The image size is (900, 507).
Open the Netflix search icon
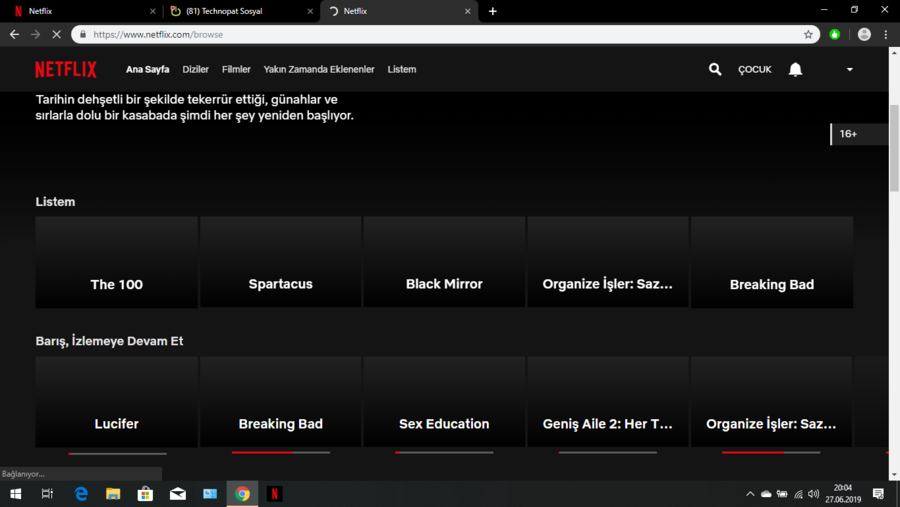pos(715,69)
